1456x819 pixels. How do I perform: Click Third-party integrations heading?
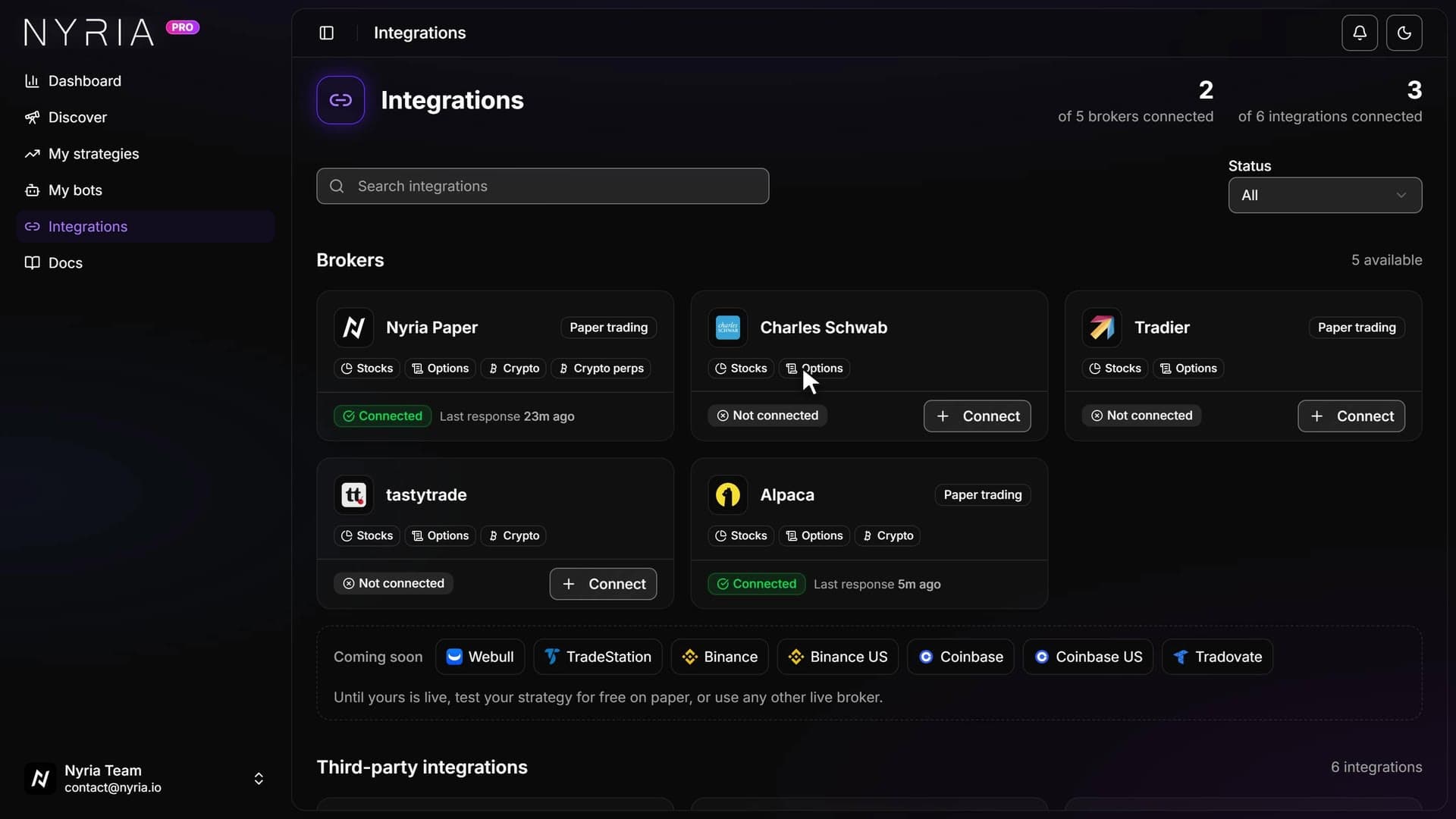(x=422, y=767)
